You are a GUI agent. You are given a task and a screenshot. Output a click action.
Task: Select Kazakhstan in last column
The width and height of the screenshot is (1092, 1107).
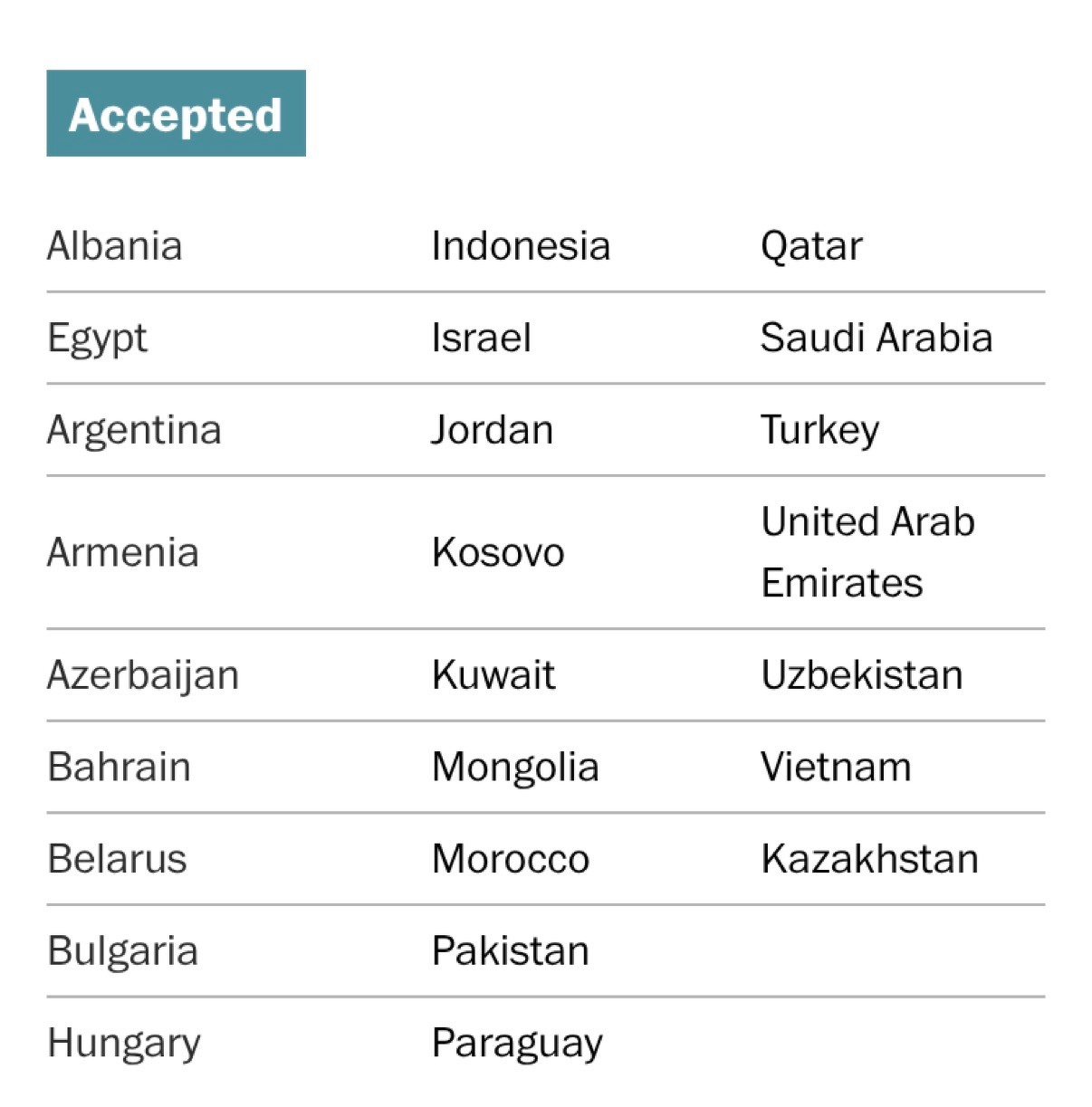click(x=869, y=859)
